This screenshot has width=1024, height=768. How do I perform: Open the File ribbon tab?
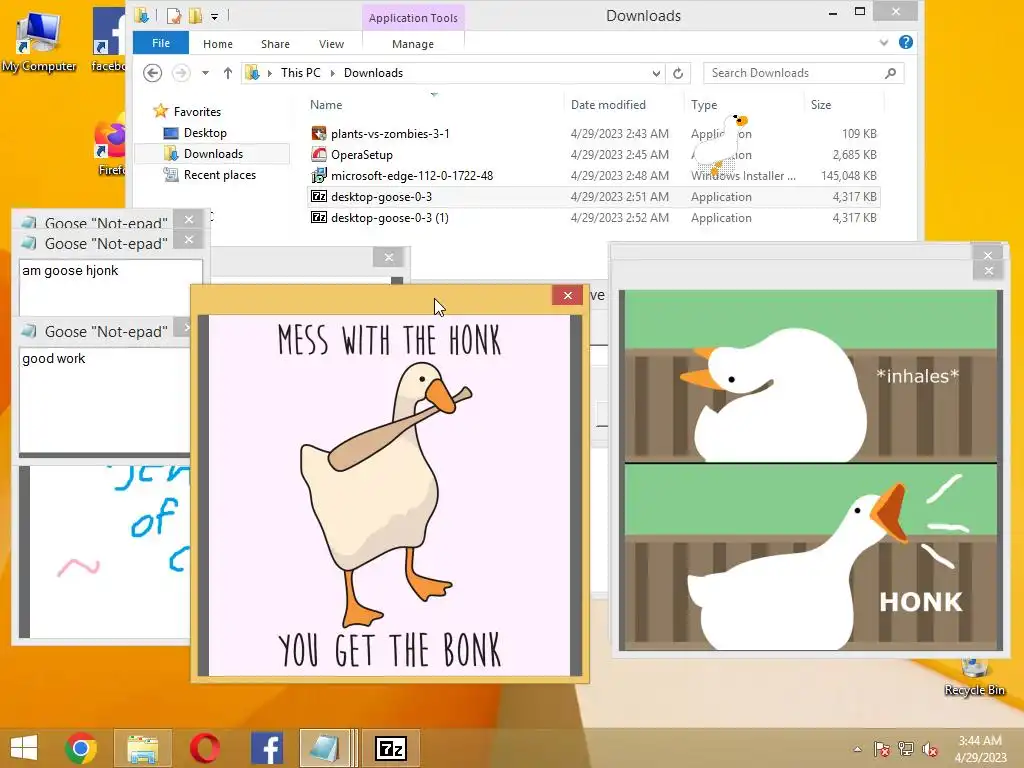(x=161, y=43)
